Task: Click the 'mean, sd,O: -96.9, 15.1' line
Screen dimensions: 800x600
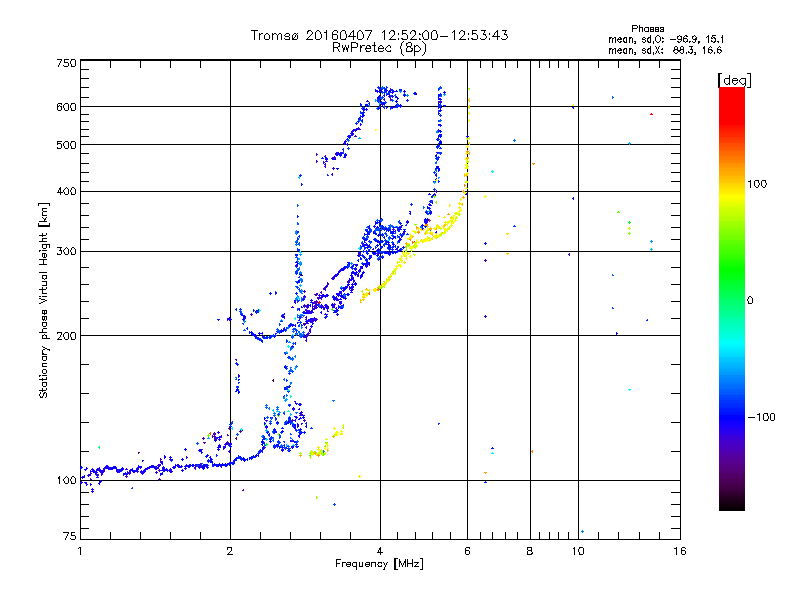Action: coord(666,39)
